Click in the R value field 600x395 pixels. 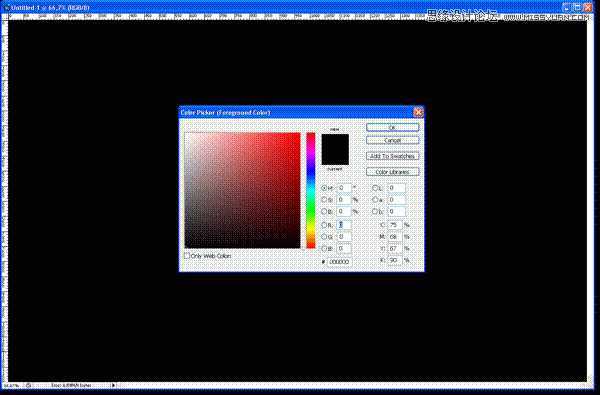pyautogui.click(x=344, y=225)
